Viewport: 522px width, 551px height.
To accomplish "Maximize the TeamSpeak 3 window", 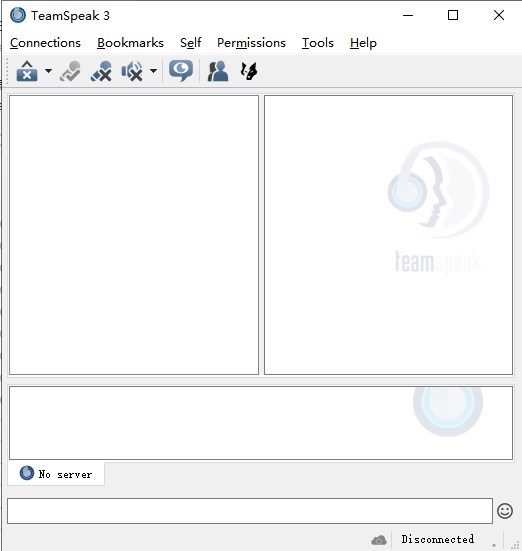I will pyautogui.click(x=453, y=15).
